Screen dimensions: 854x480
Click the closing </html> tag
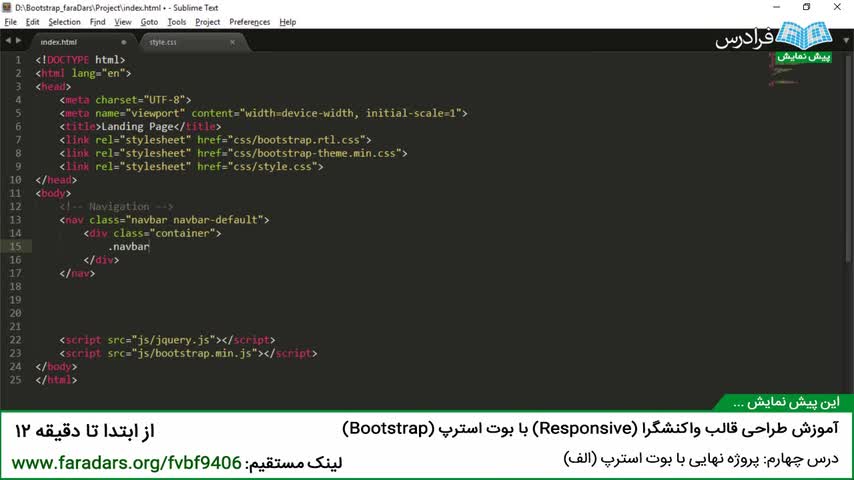[x=56, y=380]
